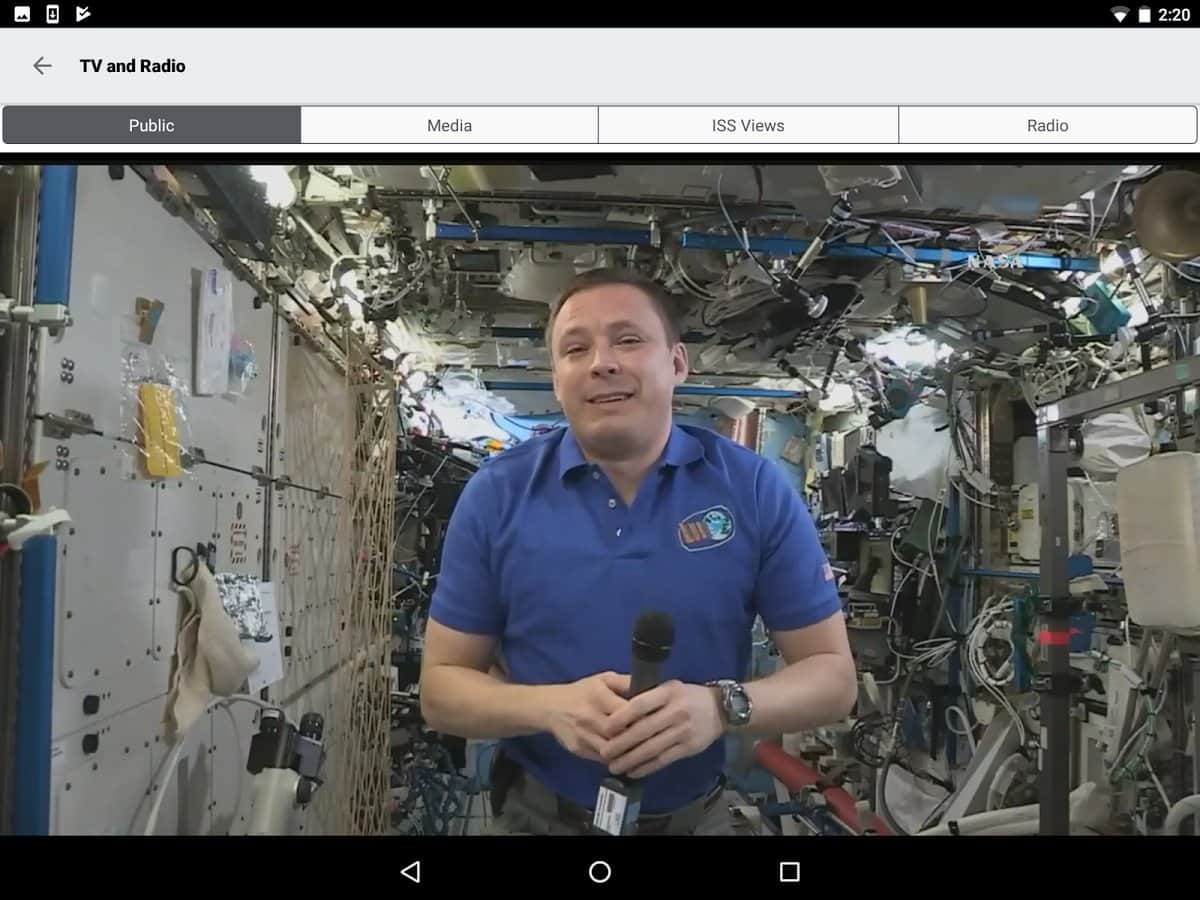Tap the Wi-Fi signal status icon
Image resolution: width=1200 pixels, height=900 pixels.
(x=1119, y=15)
